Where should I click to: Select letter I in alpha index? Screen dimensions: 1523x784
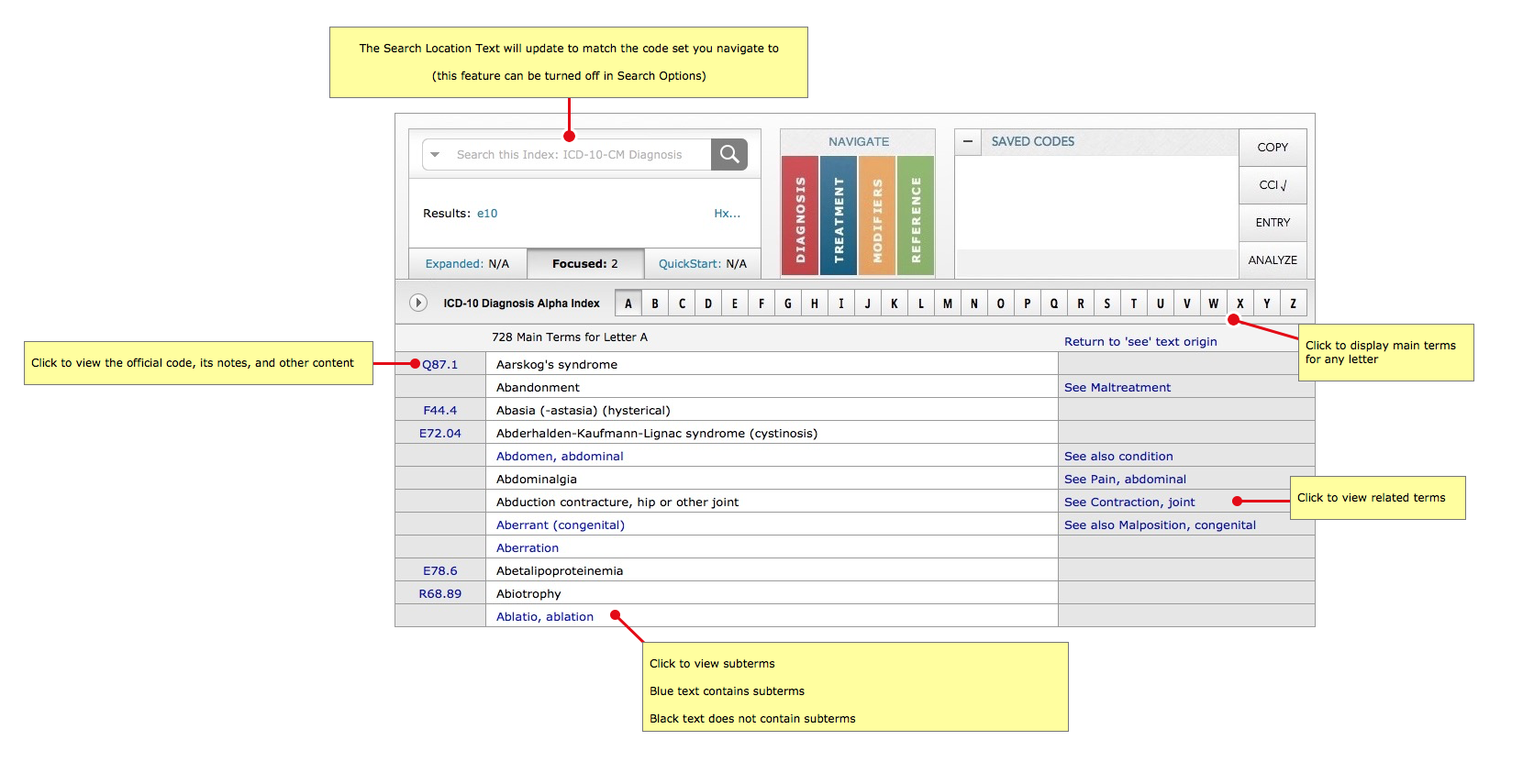(841, 304)
